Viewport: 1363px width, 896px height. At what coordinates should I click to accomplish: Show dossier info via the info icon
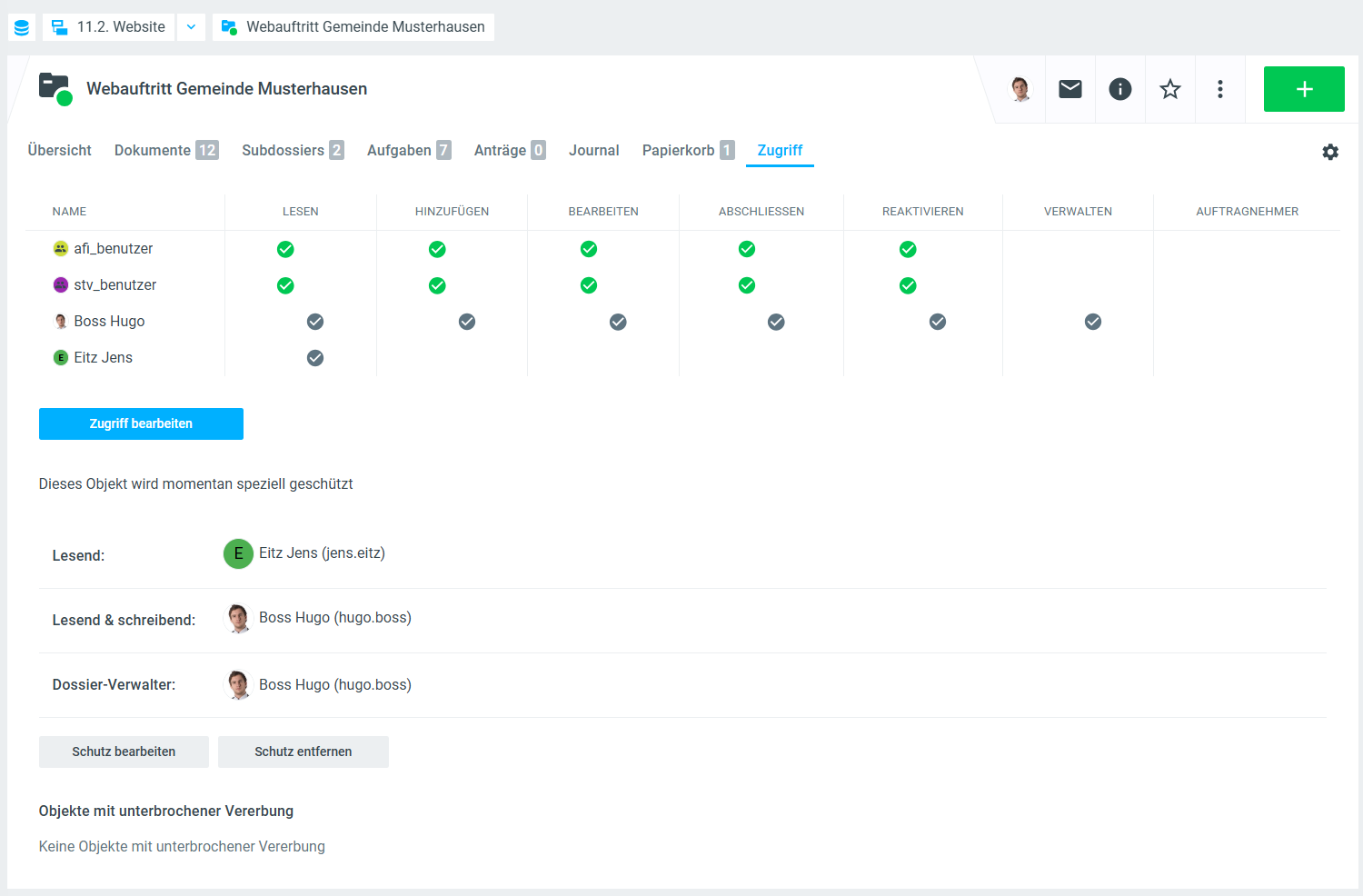(x=1120, y=89)
